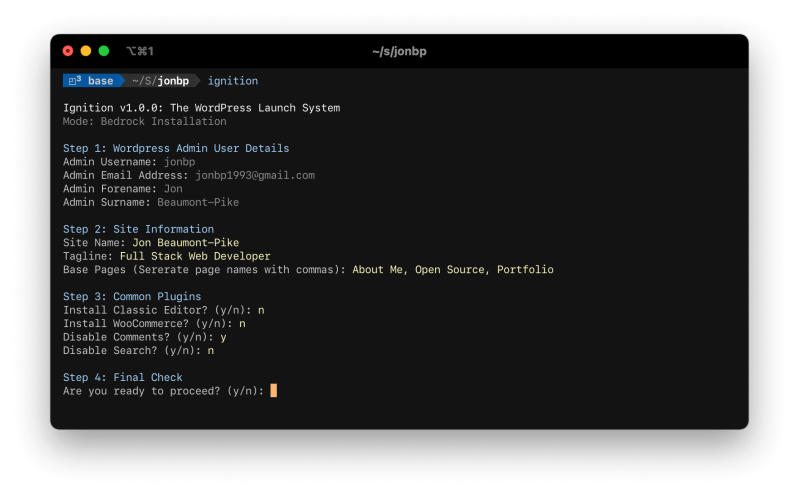Click the Step 4 Final Check heading
This screenshot has height=496, width=799.
pos(123,377)
